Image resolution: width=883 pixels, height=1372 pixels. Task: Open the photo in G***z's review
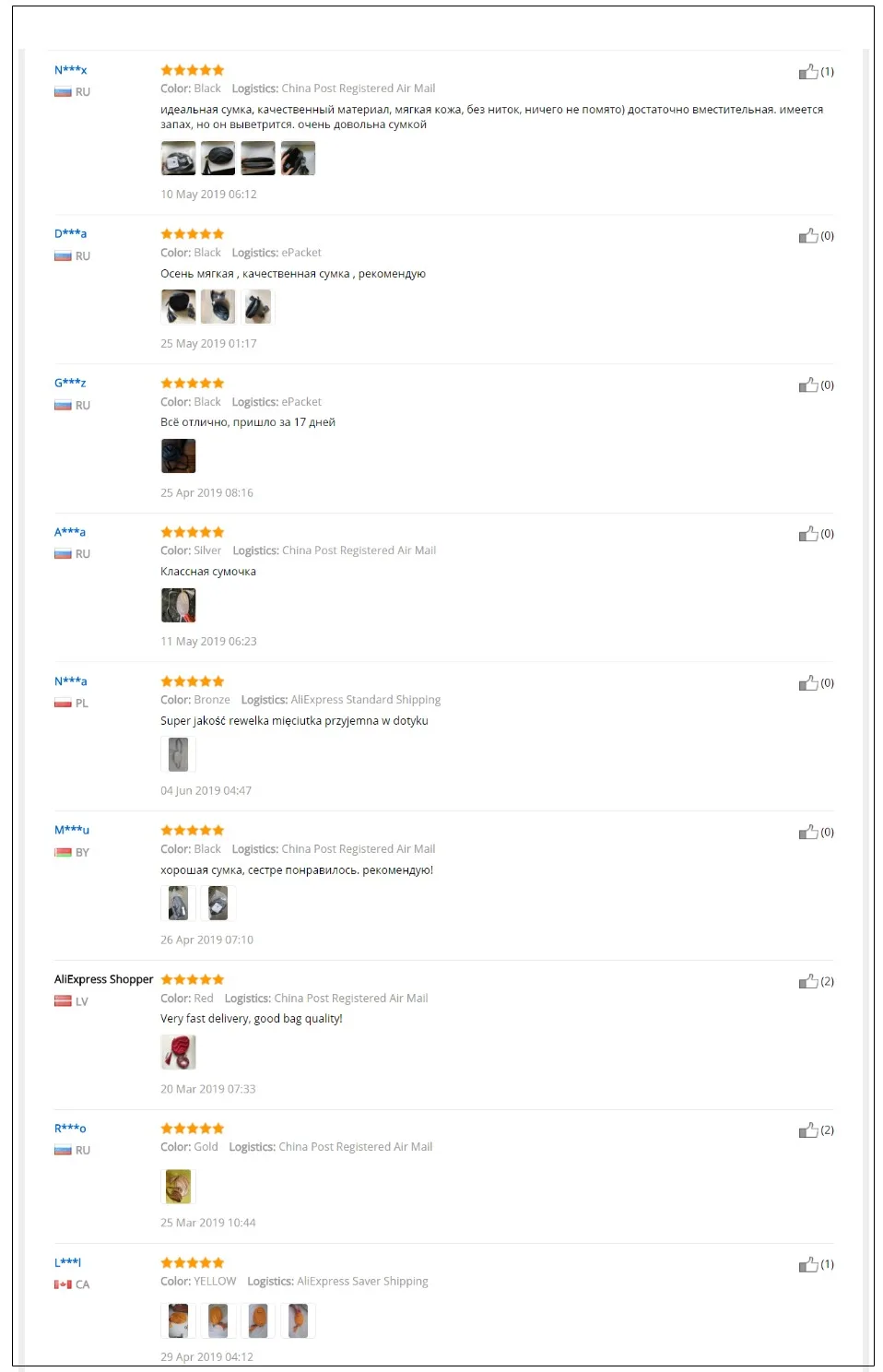178,456
